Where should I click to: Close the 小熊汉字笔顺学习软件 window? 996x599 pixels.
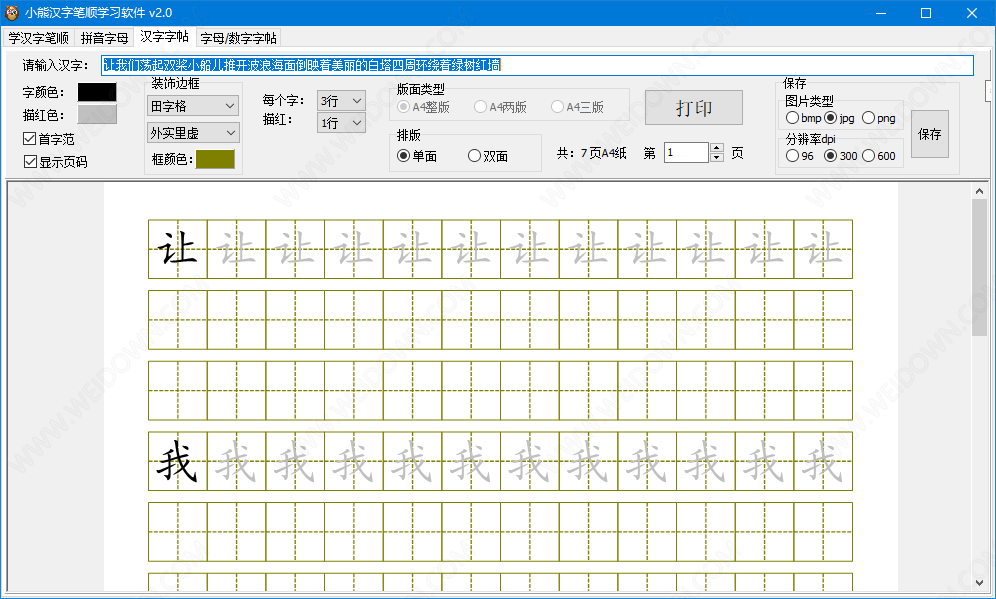[x=972, y=13]
